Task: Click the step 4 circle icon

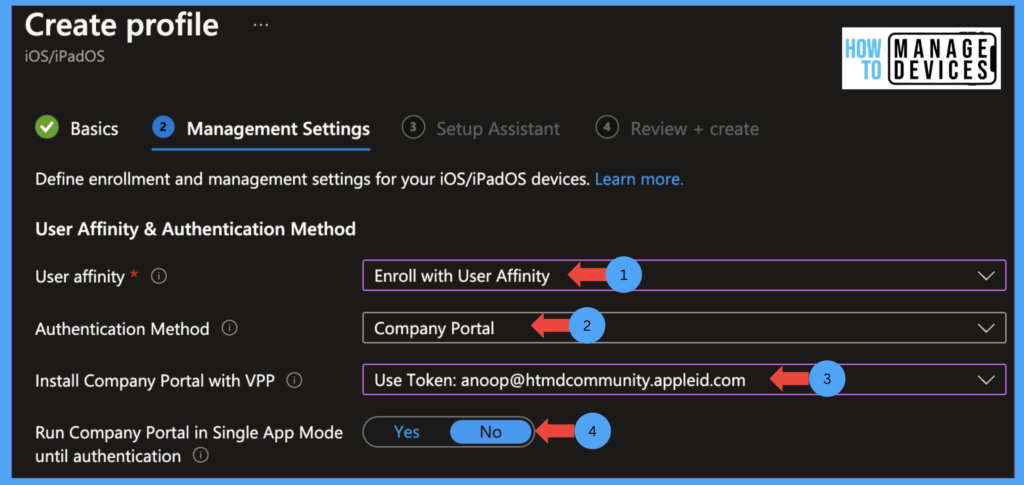Action: pos(607,127)
